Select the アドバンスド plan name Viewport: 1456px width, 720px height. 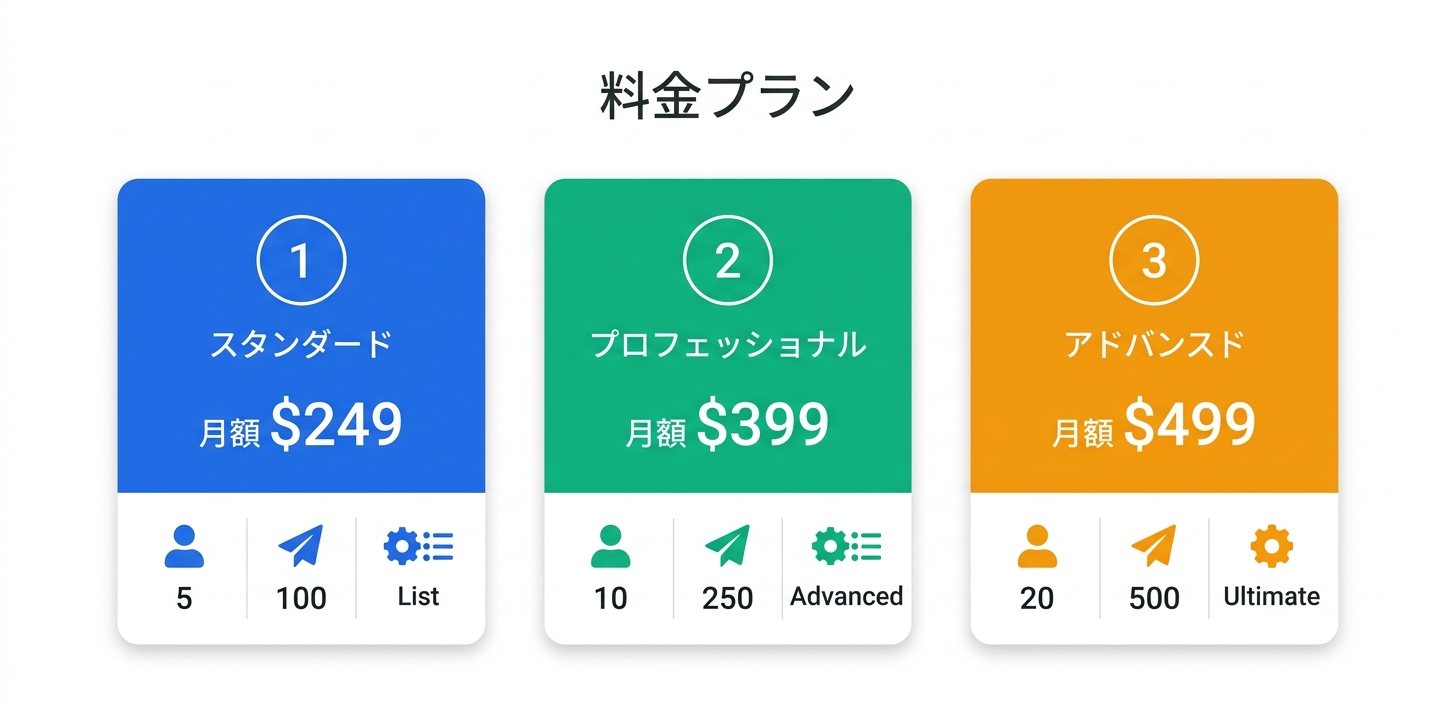pos(1154,345)
